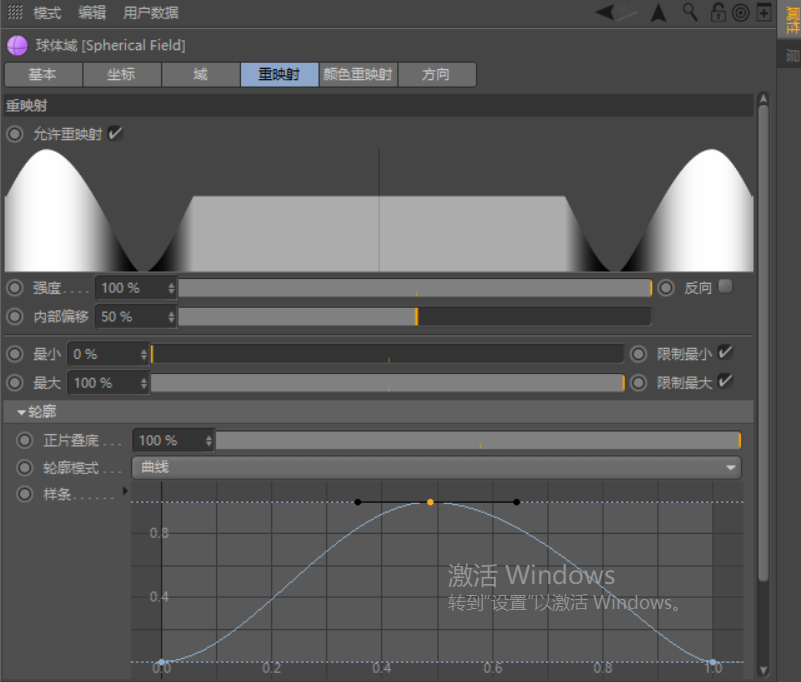This screenshot has width=801, height=682.
Task: Click the keyframe circle beside 限制最小
Action: [x=639, y=354]
